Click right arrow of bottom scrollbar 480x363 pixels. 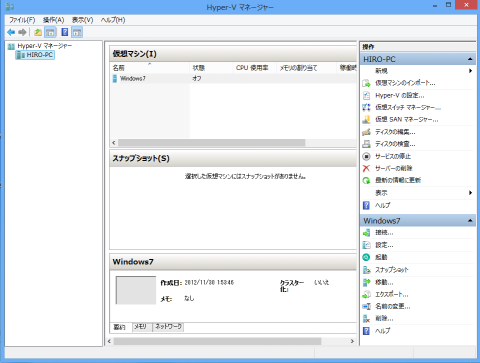(352, 341)
